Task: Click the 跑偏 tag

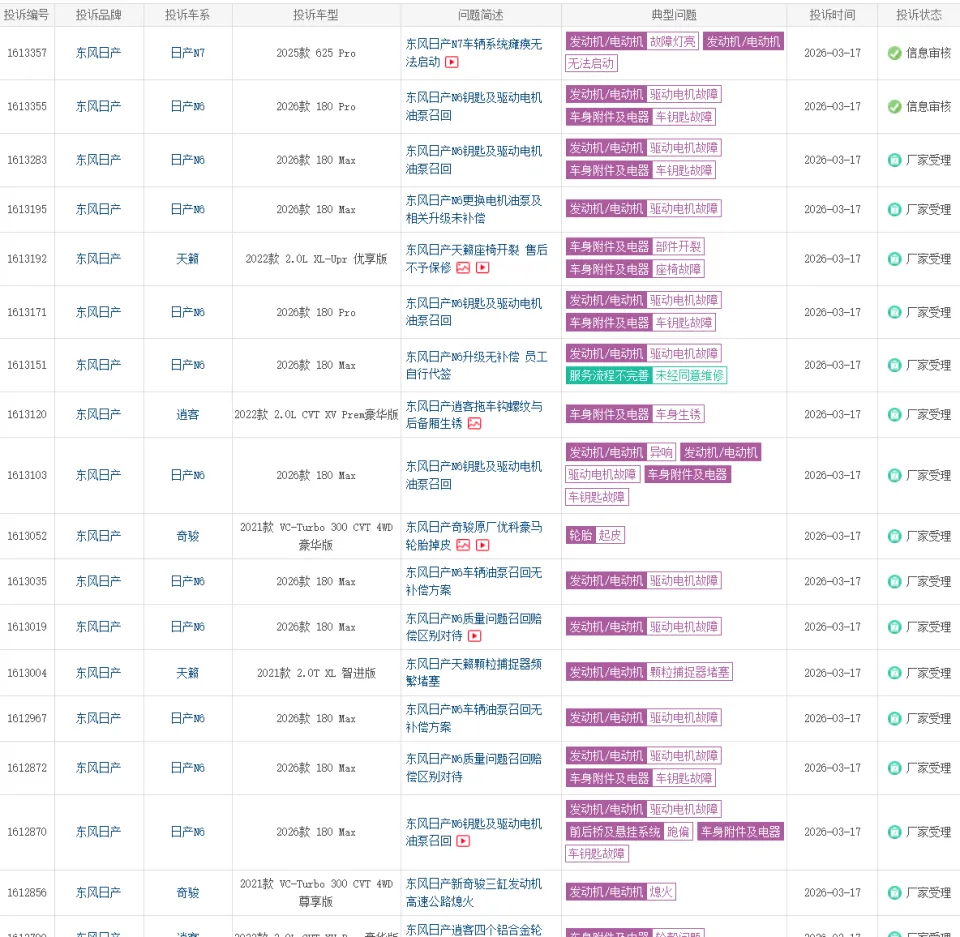Action: 678,832
